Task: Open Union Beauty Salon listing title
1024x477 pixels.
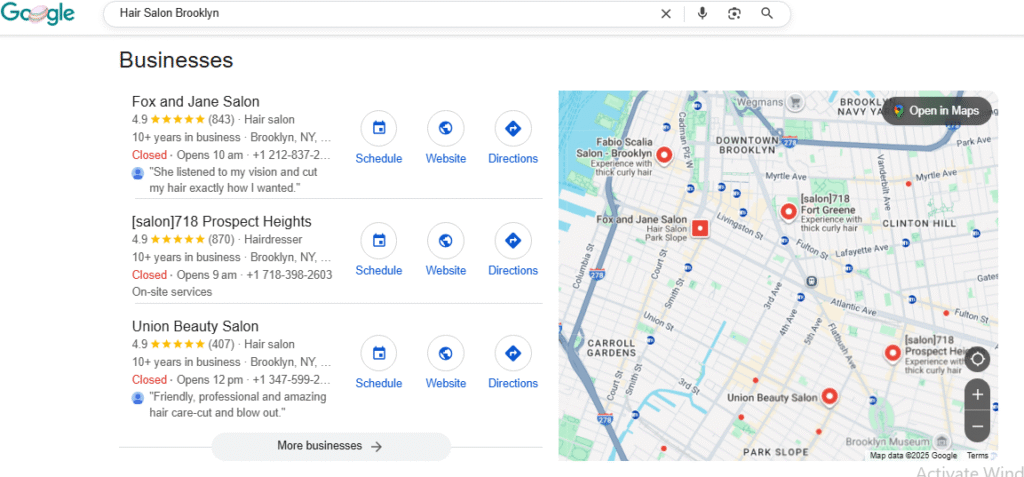Action: pos(195,326)
